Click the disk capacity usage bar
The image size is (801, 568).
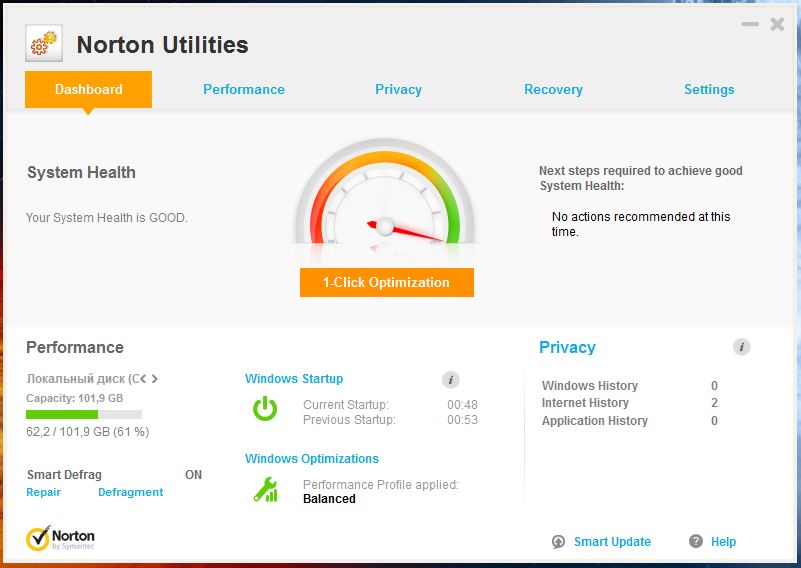pos(84,414)
